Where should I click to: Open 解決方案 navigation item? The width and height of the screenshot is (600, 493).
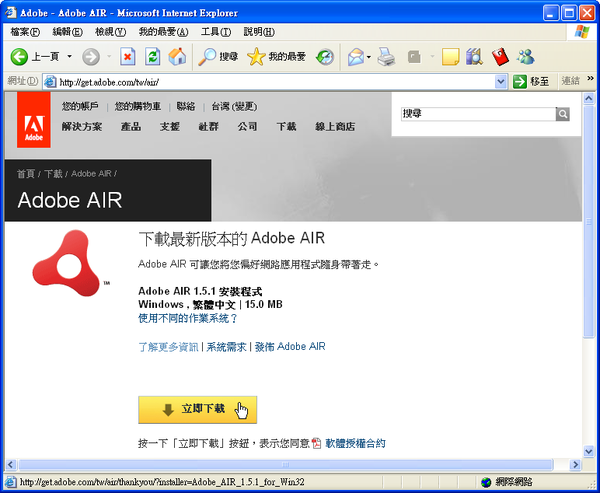point(82,127)
